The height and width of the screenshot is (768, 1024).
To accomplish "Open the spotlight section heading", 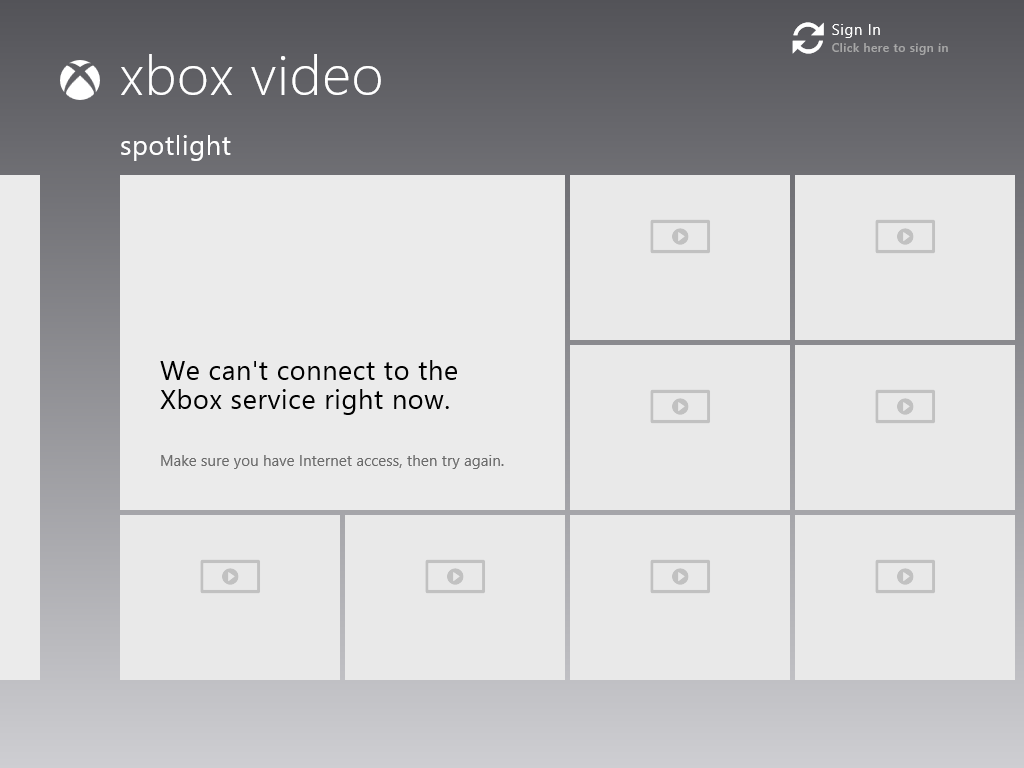I will coord(175,146).
